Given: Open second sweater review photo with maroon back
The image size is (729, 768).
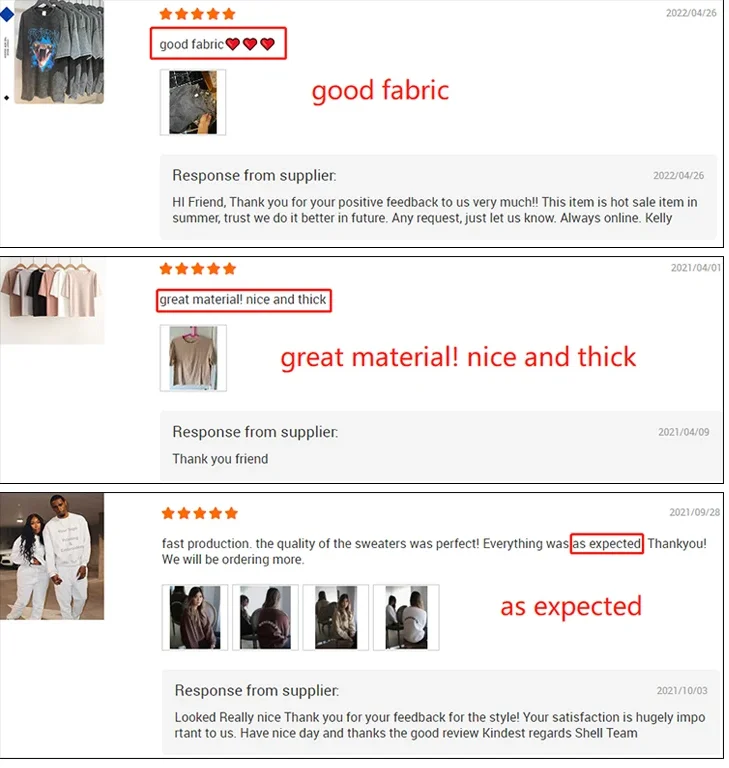Looking at the screenshot, I should click(265, 617).
